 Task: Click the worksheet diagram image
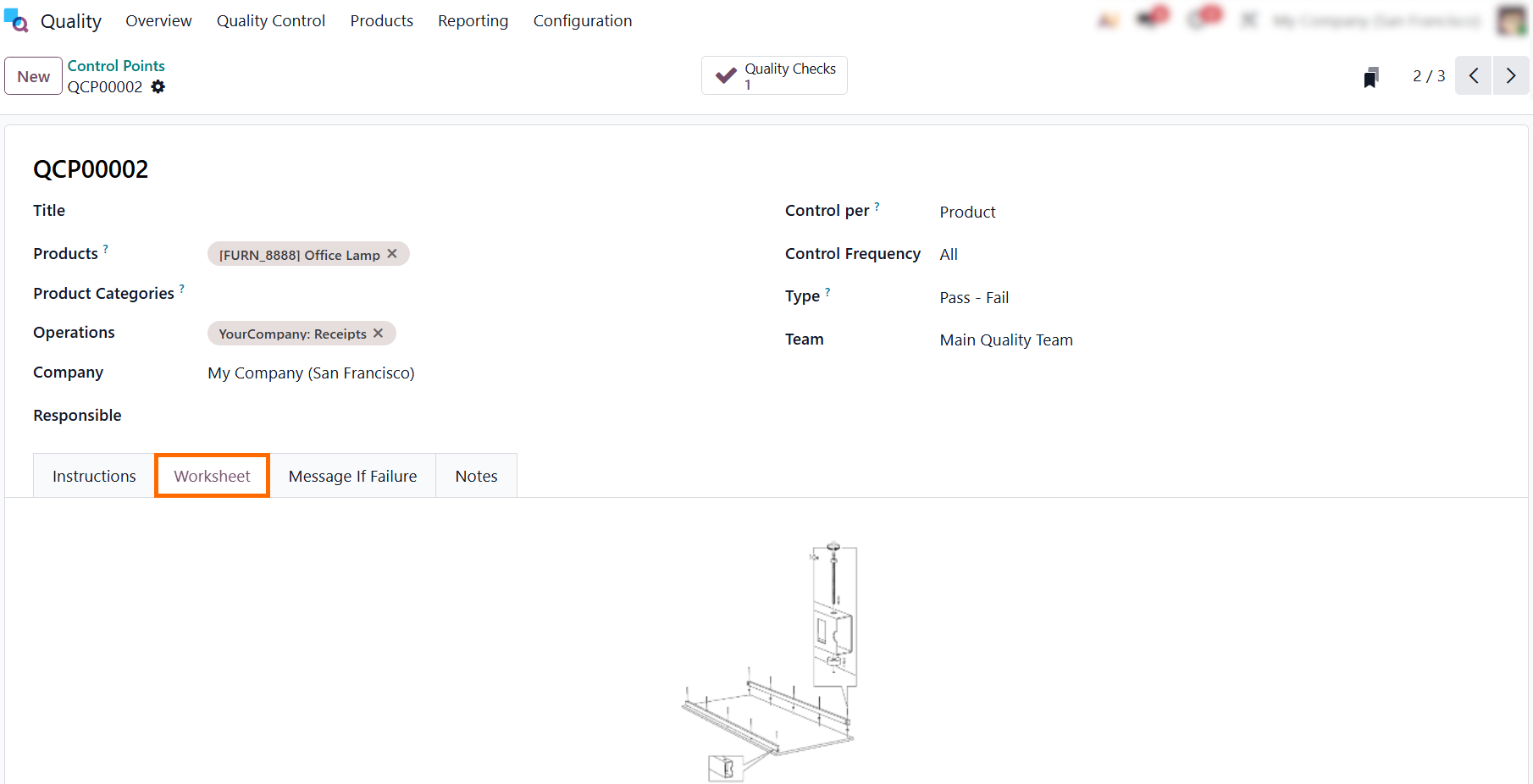769,661
